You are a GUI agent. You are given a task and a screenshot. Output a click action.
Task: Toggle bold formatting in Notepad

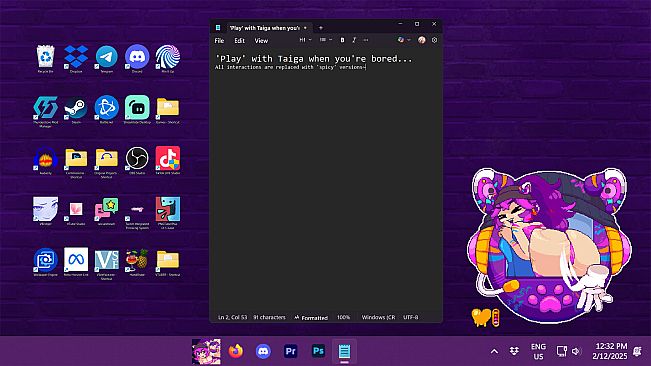[x=342, y=40]
